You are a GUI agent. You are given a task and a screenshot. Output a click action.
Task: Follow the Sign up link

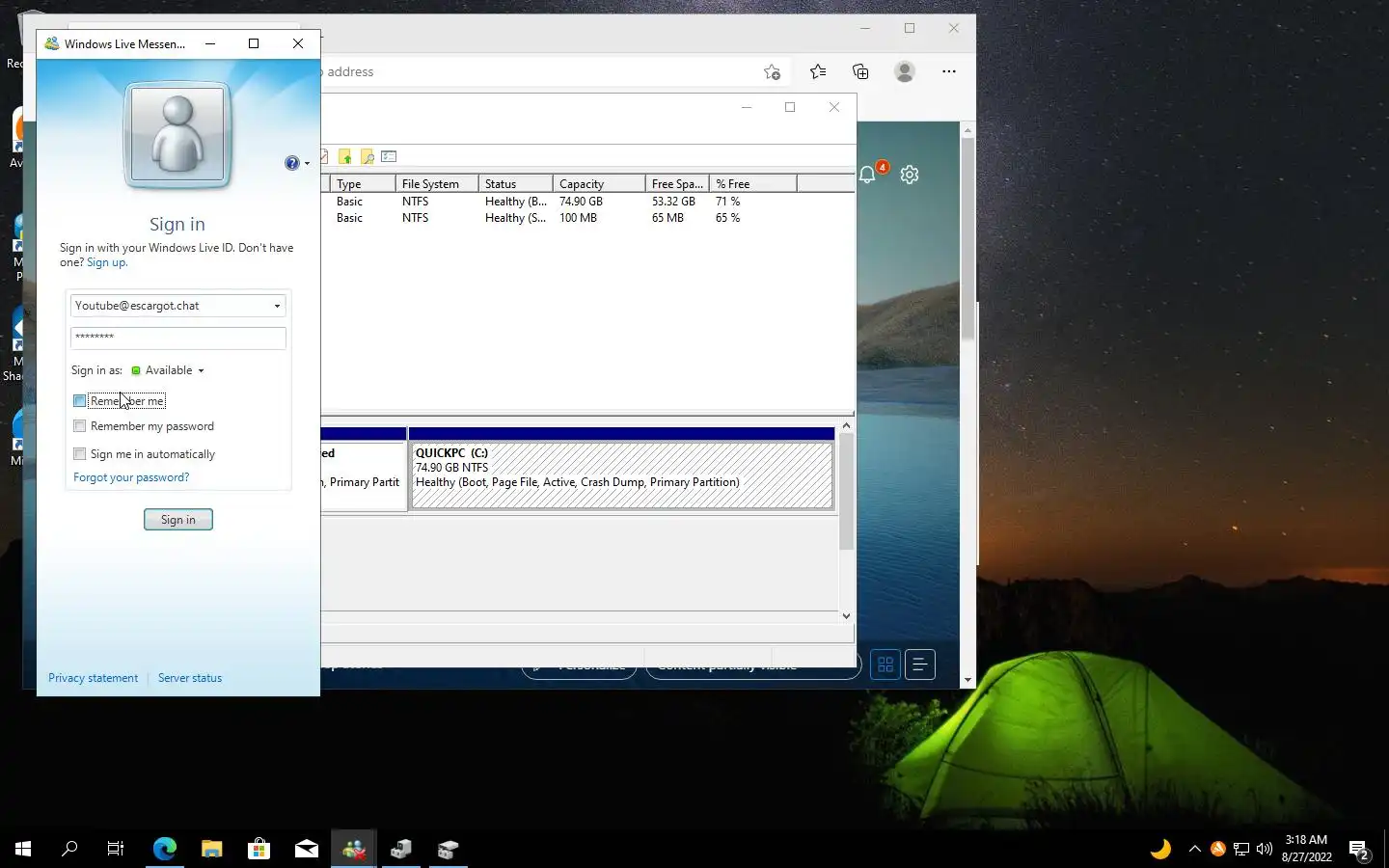(x=106, y=262)
